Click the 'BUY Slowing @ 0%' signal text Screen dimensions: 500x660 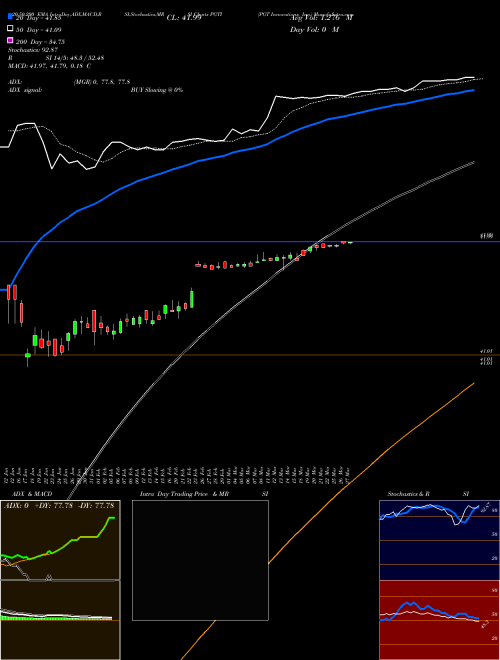point(157,90)
